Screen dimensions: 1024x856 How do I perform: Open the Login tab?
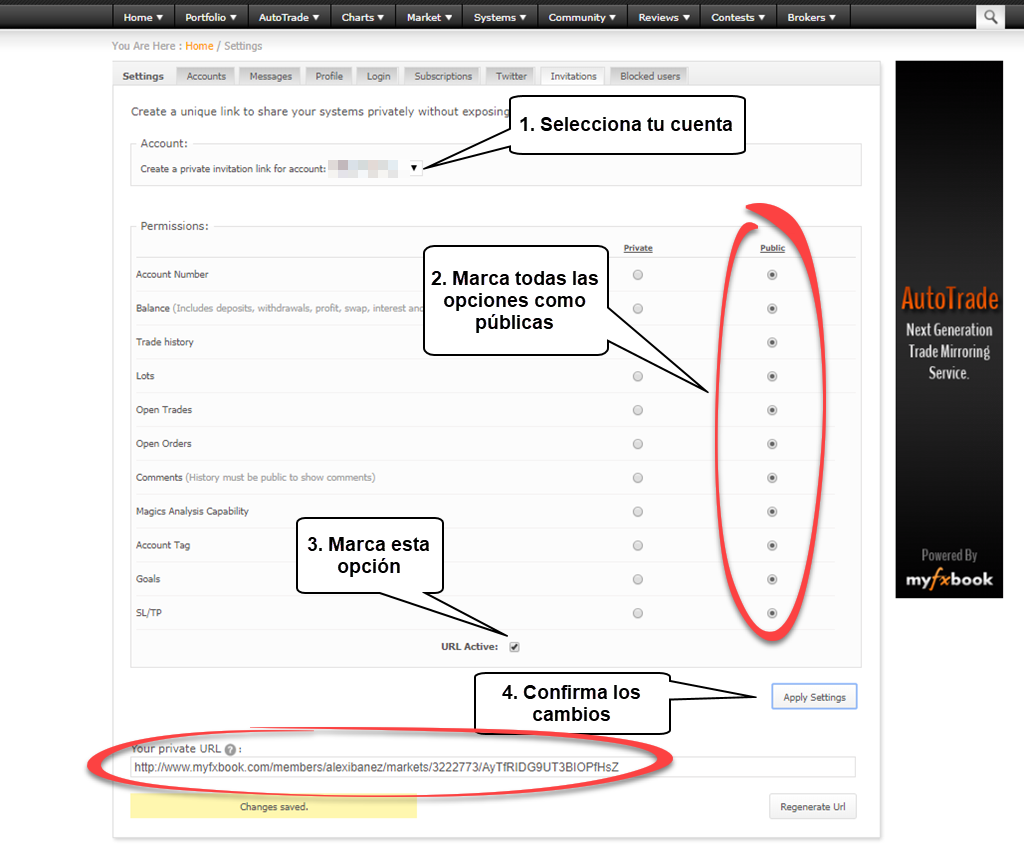point(378,76)
